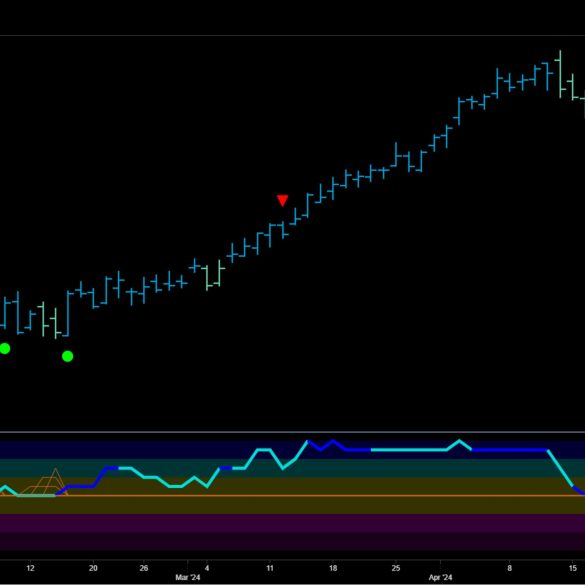Click the green dot below Feb 16 low
Screen dimensions: 585x585
(68, 356)
